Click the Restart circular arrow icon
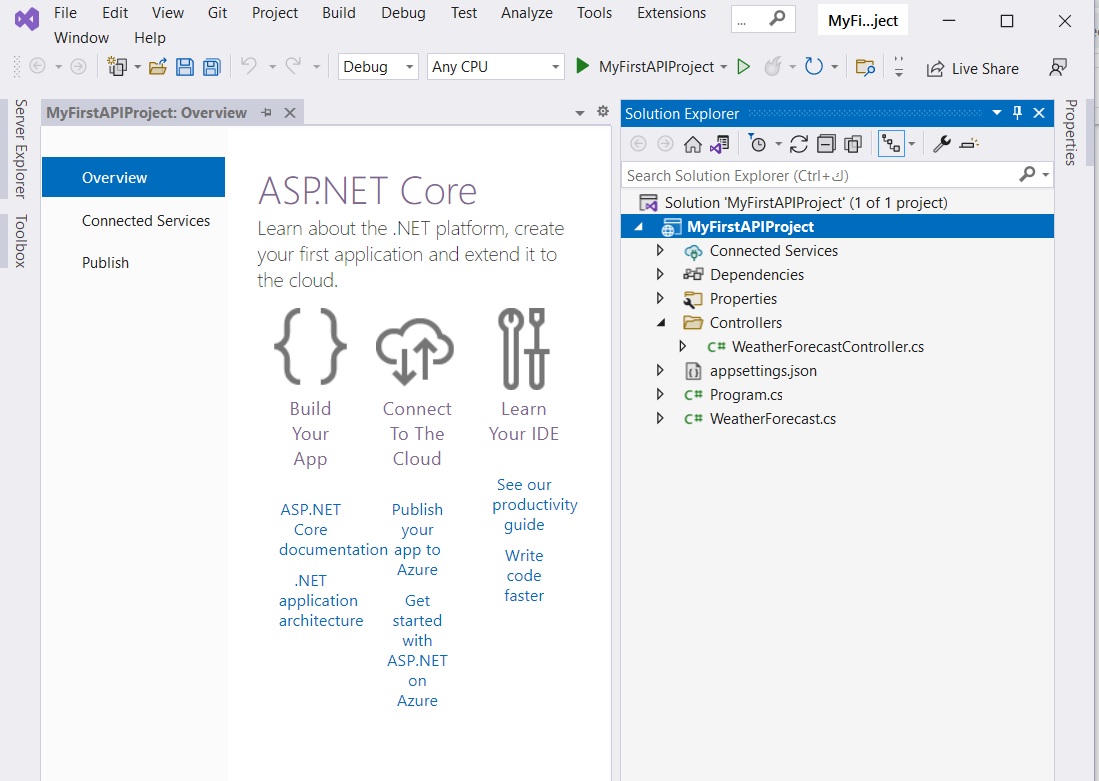Image resolution: width=1099 pixels, height=781 pixels. 813,67
